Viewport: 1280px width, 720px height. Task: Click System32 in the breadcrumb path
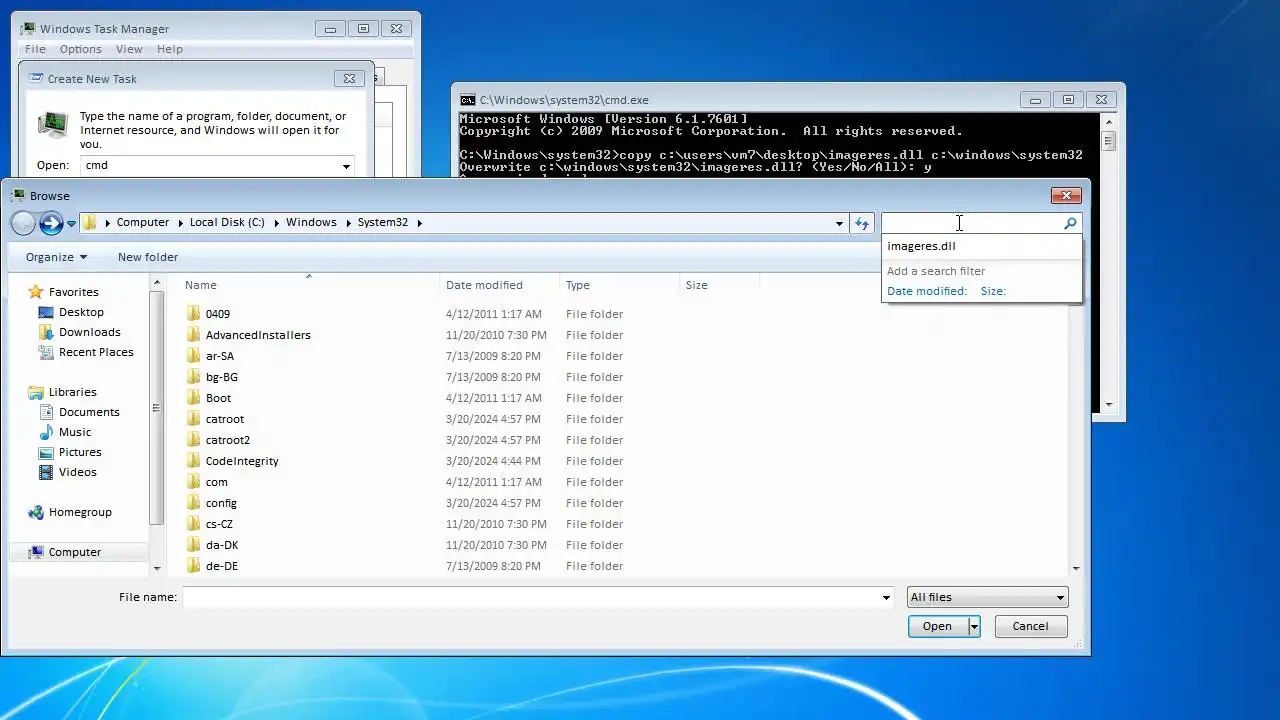click(383, 222)
